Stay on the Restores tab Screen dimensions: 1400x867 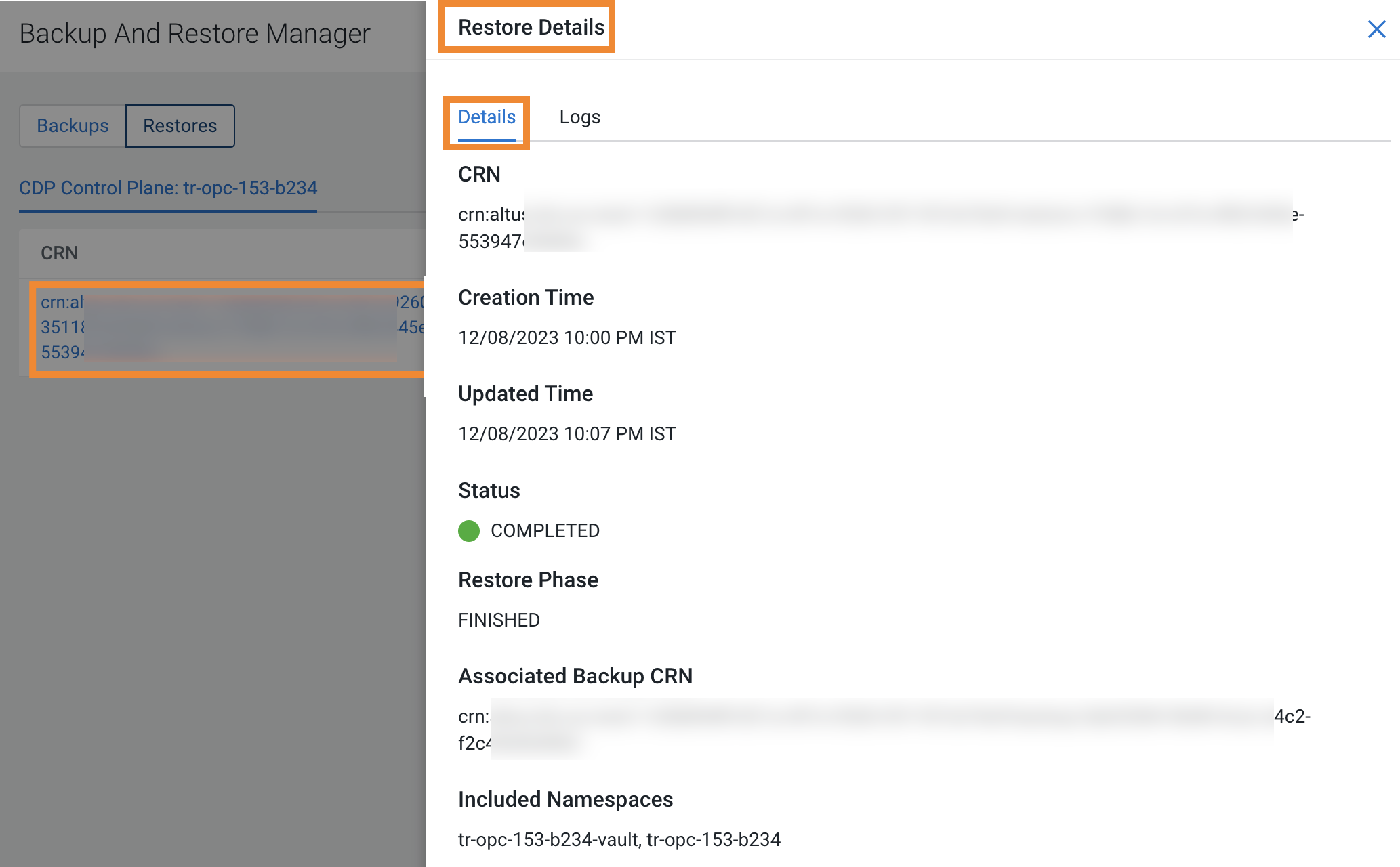(x=180, y=125)
